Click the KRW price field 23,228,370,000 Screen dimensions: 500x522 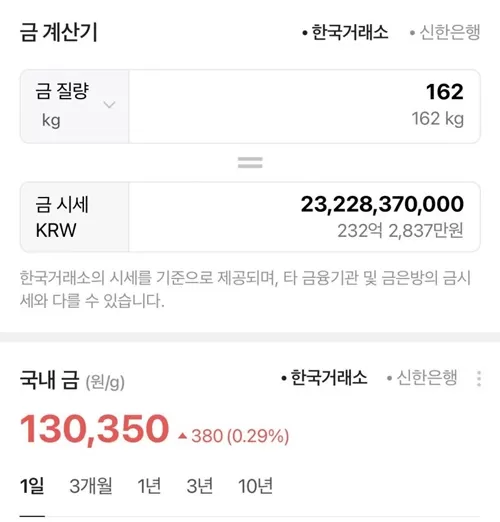pyautogui.click(x=304, y=217)
